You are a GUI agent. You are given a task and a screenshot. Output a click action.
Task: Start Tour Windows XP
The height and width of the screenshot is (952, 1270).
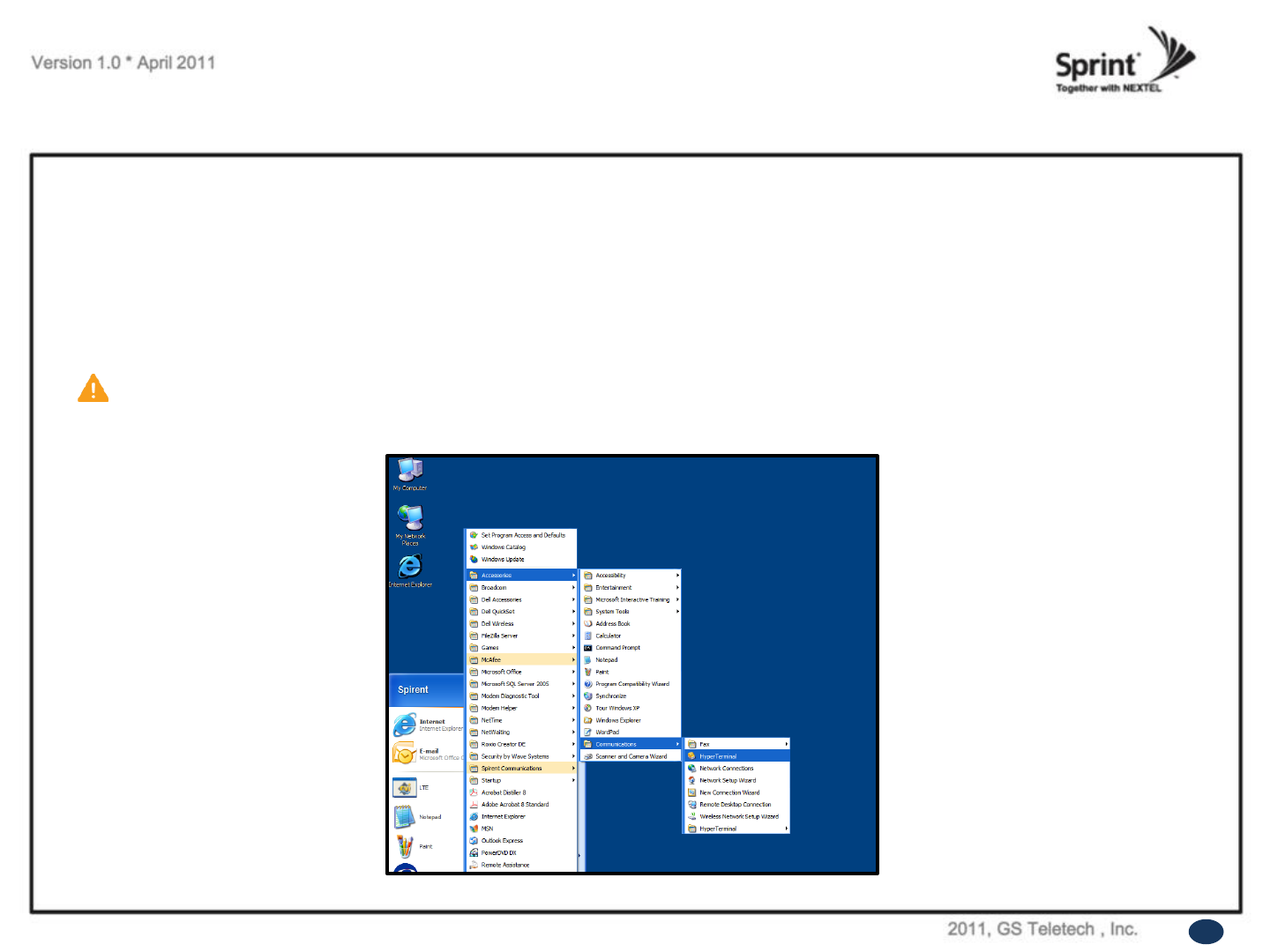631,708
